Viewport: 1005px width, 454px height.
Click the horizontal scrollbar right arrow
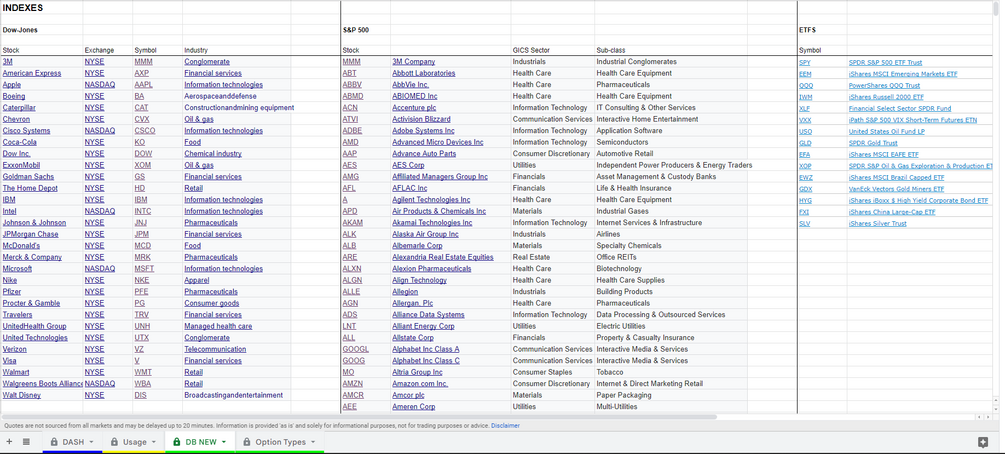pyautogui.click(x=986, y=417)
